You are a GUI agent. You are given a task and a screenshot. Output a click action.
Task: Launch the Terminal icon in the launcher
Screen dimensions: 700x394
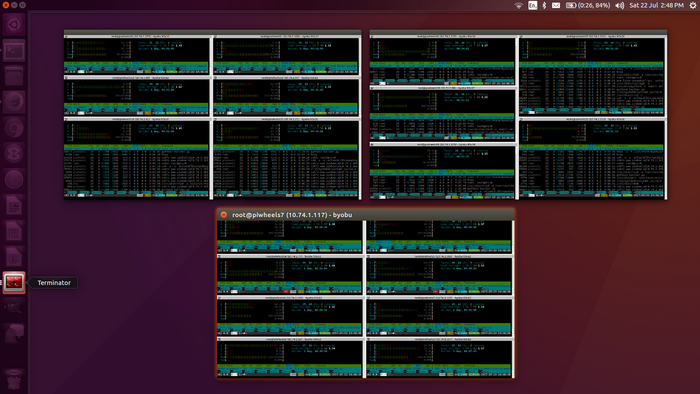14,50
